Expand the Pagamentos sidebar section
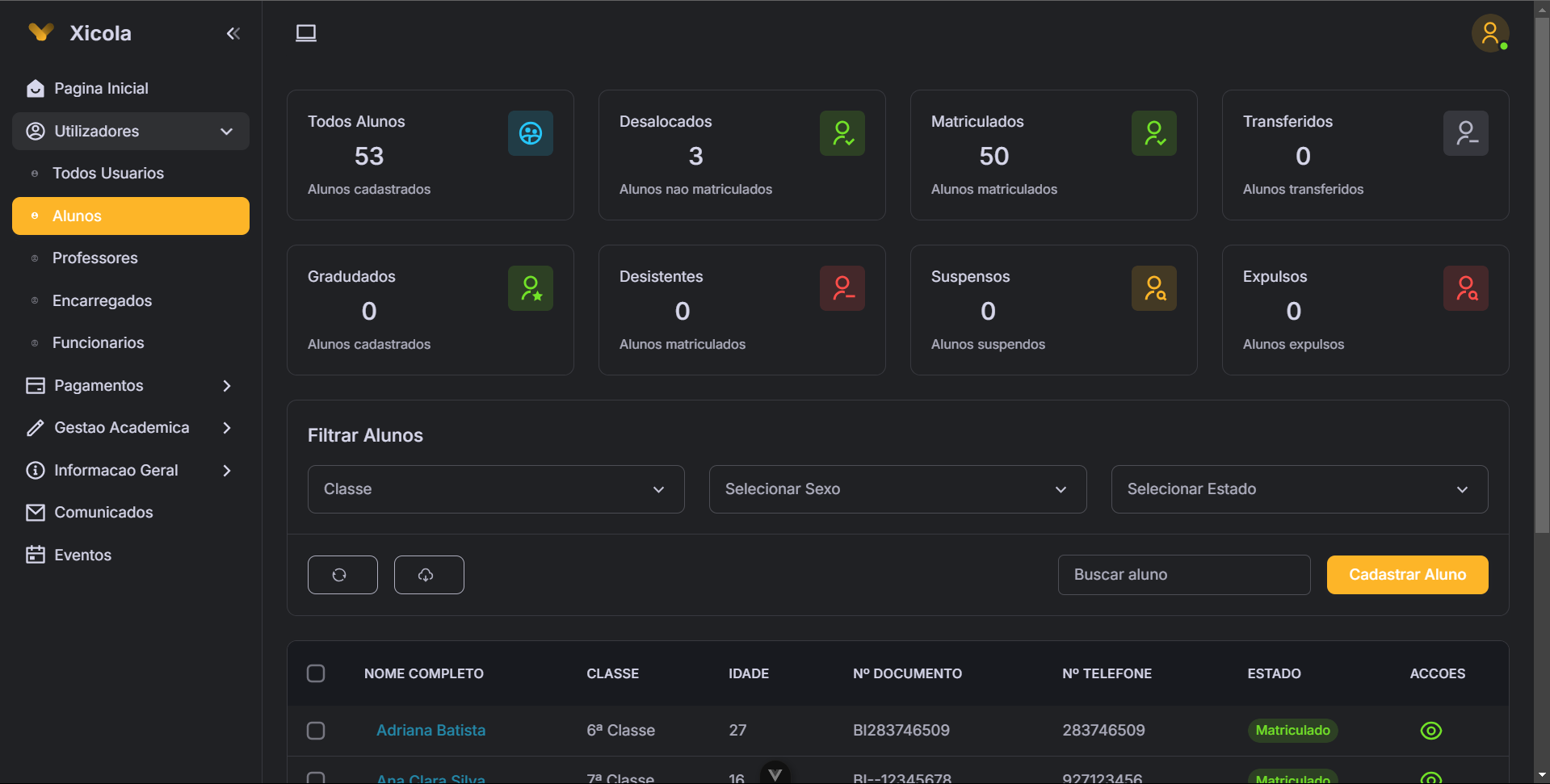Viewport: 1550px width, 784px height. pyautogui.click(x=130, y=385)
